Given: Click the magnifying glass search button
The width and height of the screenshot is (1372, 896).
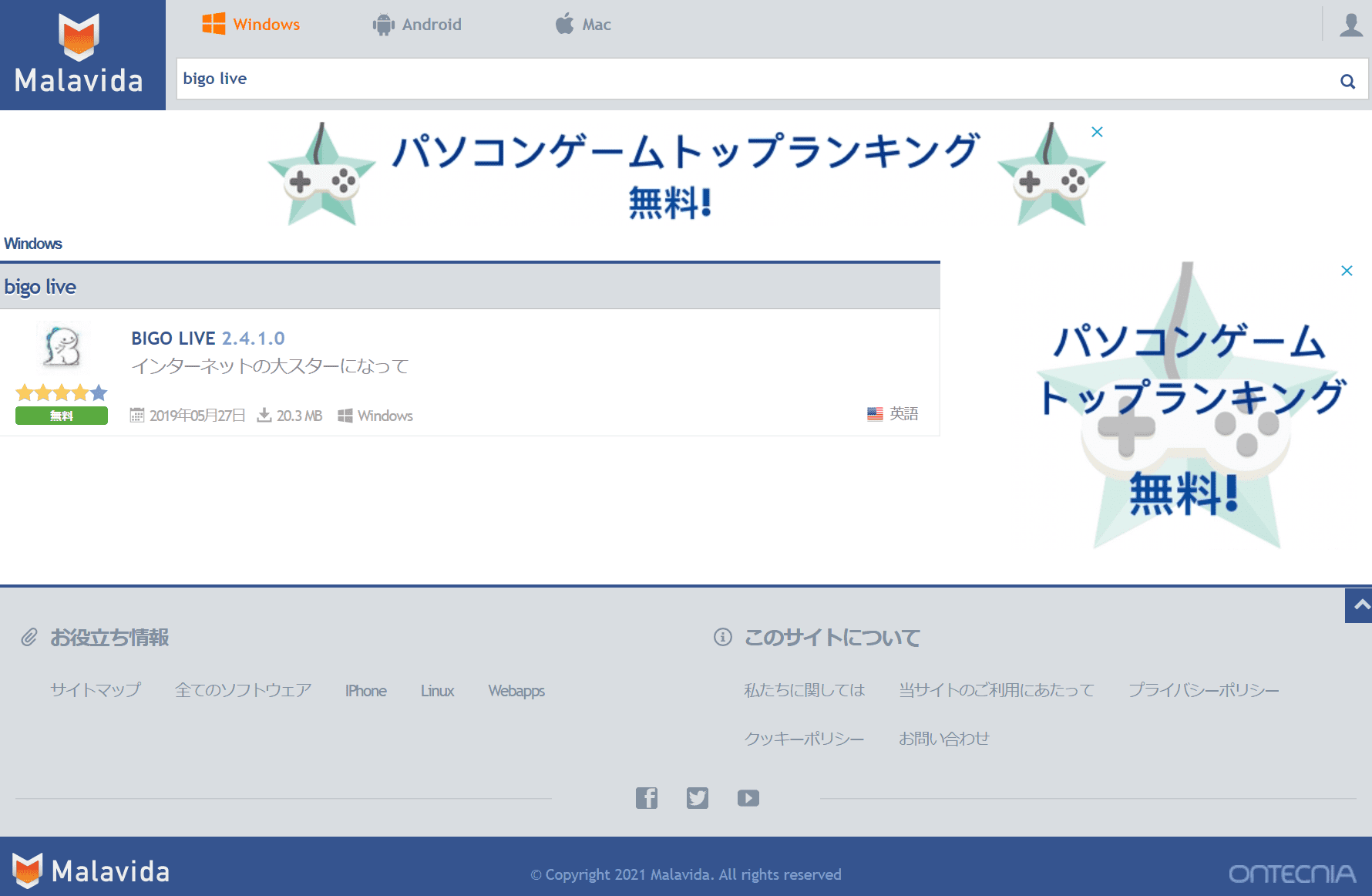Looking at the screenshot, I should [x=1347, y=81].
